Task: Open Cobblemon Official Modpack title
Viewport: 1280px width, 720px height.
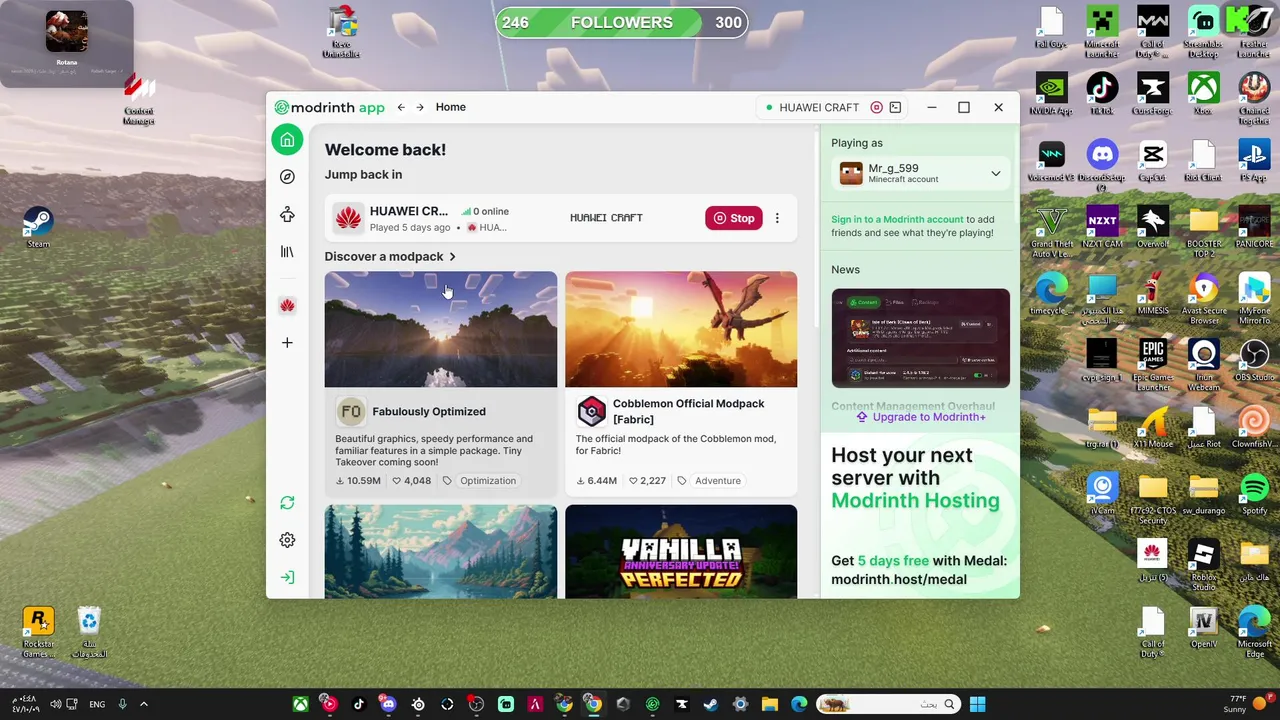Action: (x=688, y=411)
